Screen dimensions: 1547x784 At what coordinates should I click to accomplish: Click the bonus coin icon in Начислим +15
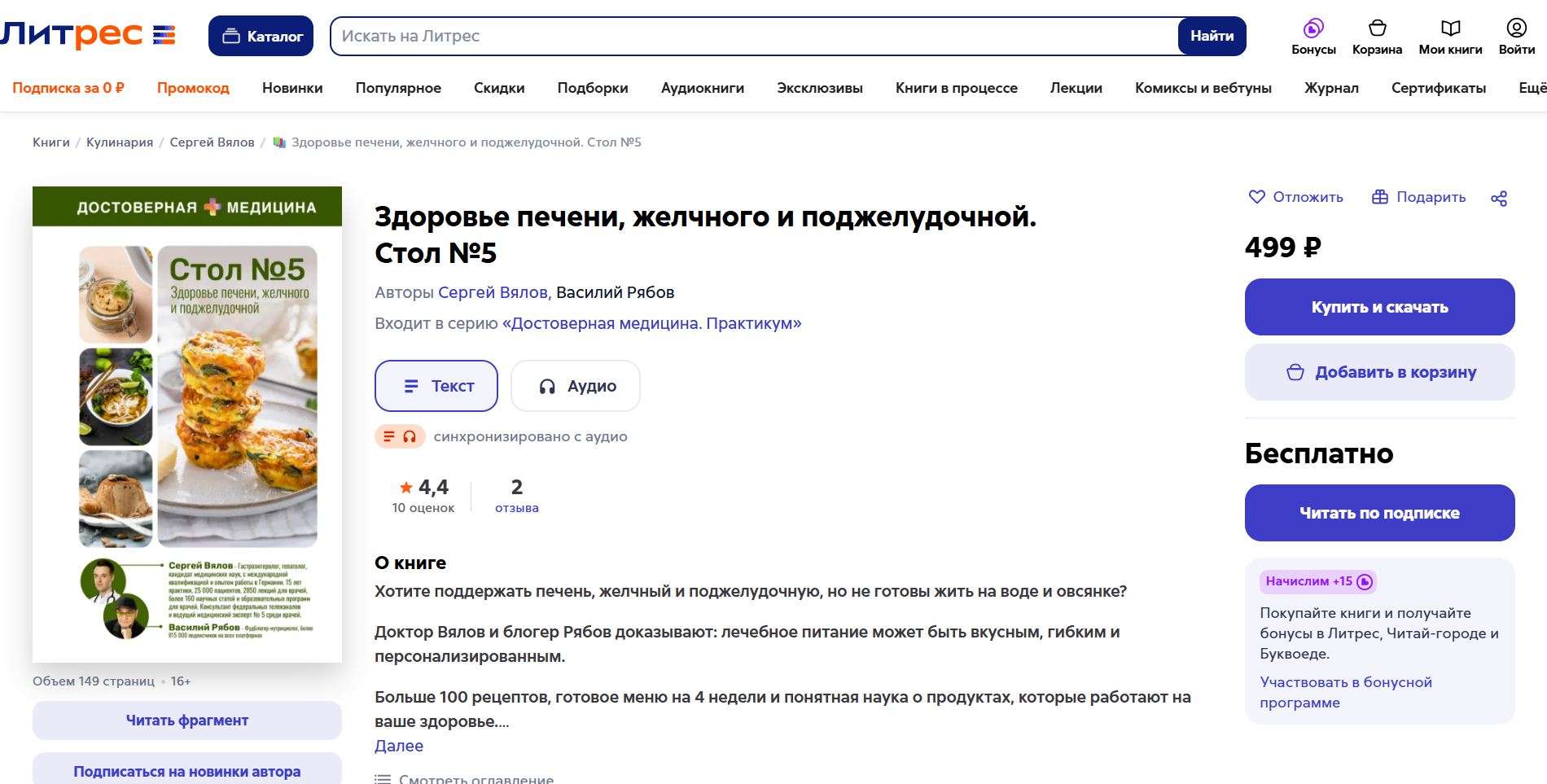(1365, 581)
